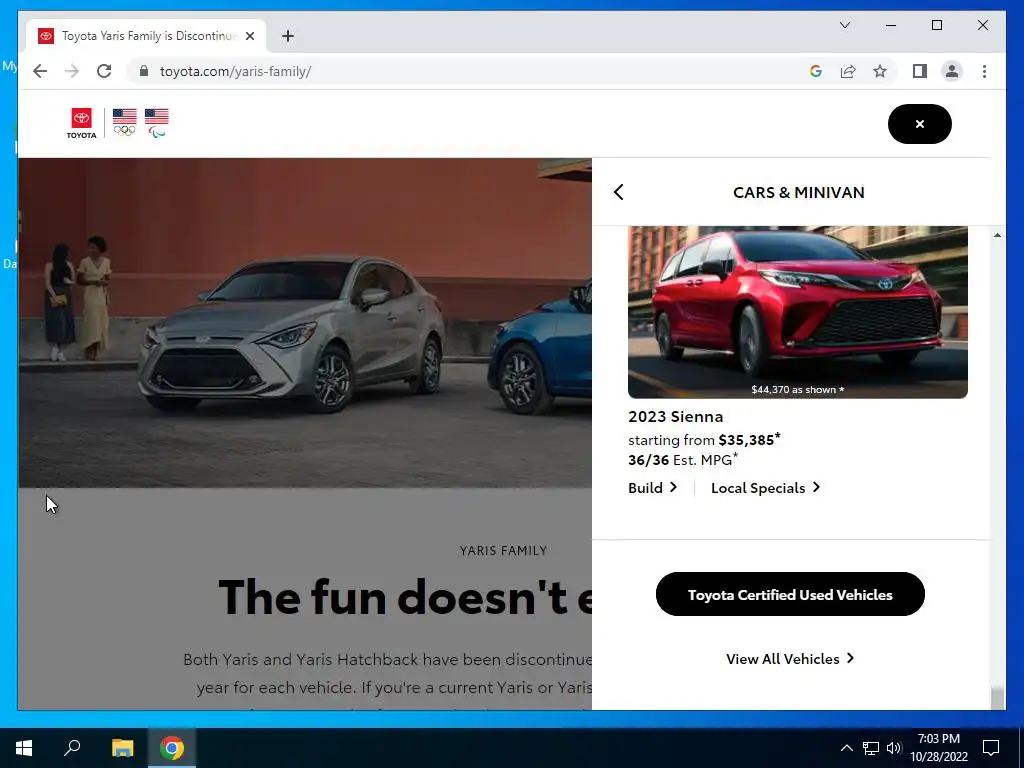The height and width of the screenshot is (768, 1024).
Task: Click the 36/36 Est. MPG text
Action: tap(683, 460)
